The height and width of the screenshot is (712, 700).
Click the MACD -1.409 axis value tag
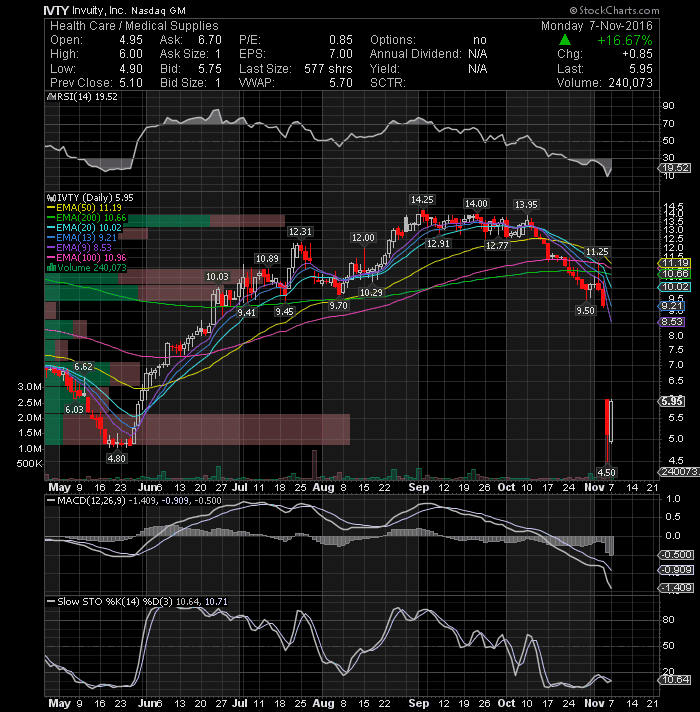click(675, 588)
